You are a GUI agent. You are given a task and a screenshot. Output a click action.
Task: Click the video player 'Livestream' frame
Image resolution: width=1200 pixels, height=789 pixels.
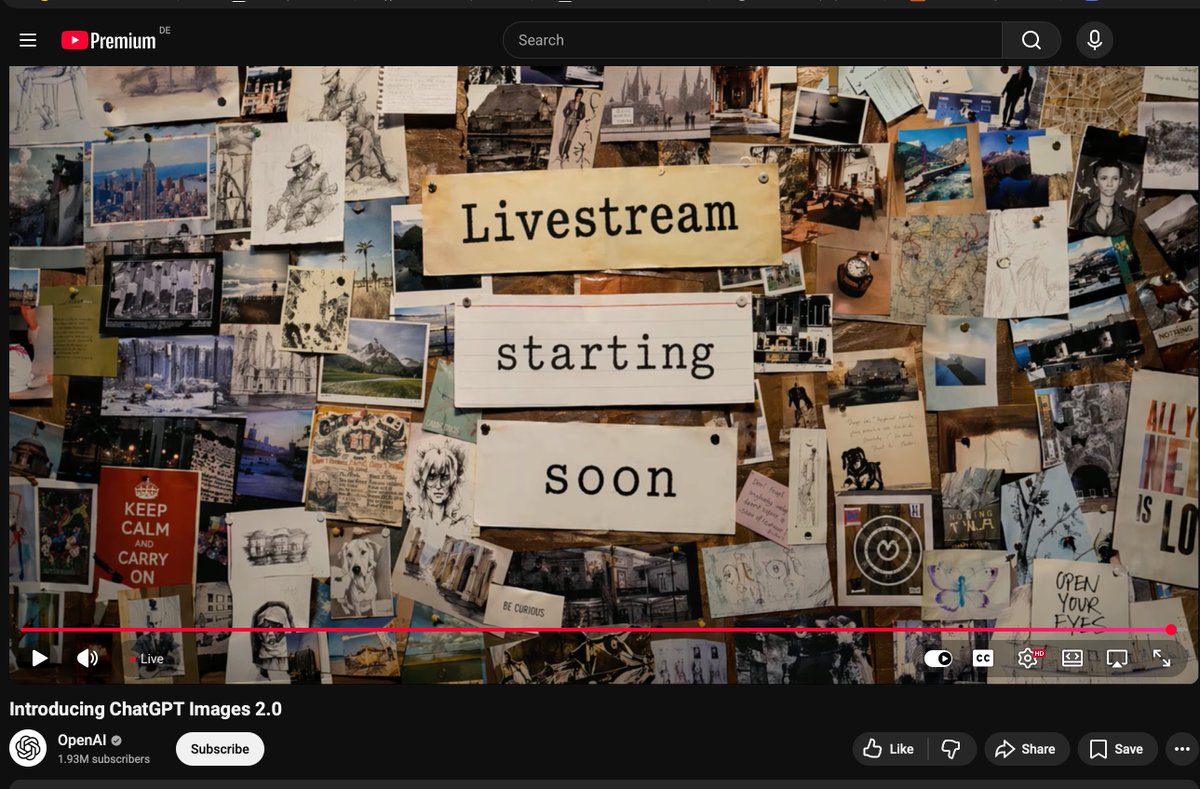(x=600, y=220)
